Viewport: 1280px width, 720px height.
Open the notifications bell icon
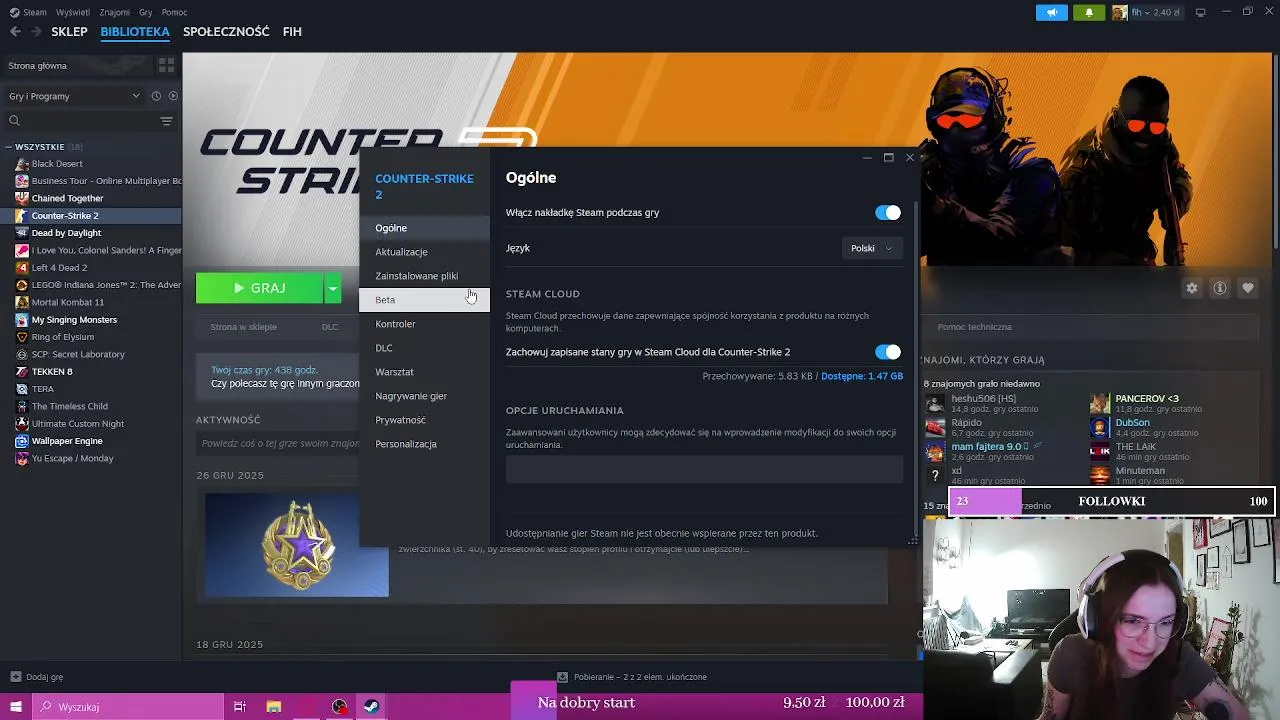click(x=1089, y=12)
